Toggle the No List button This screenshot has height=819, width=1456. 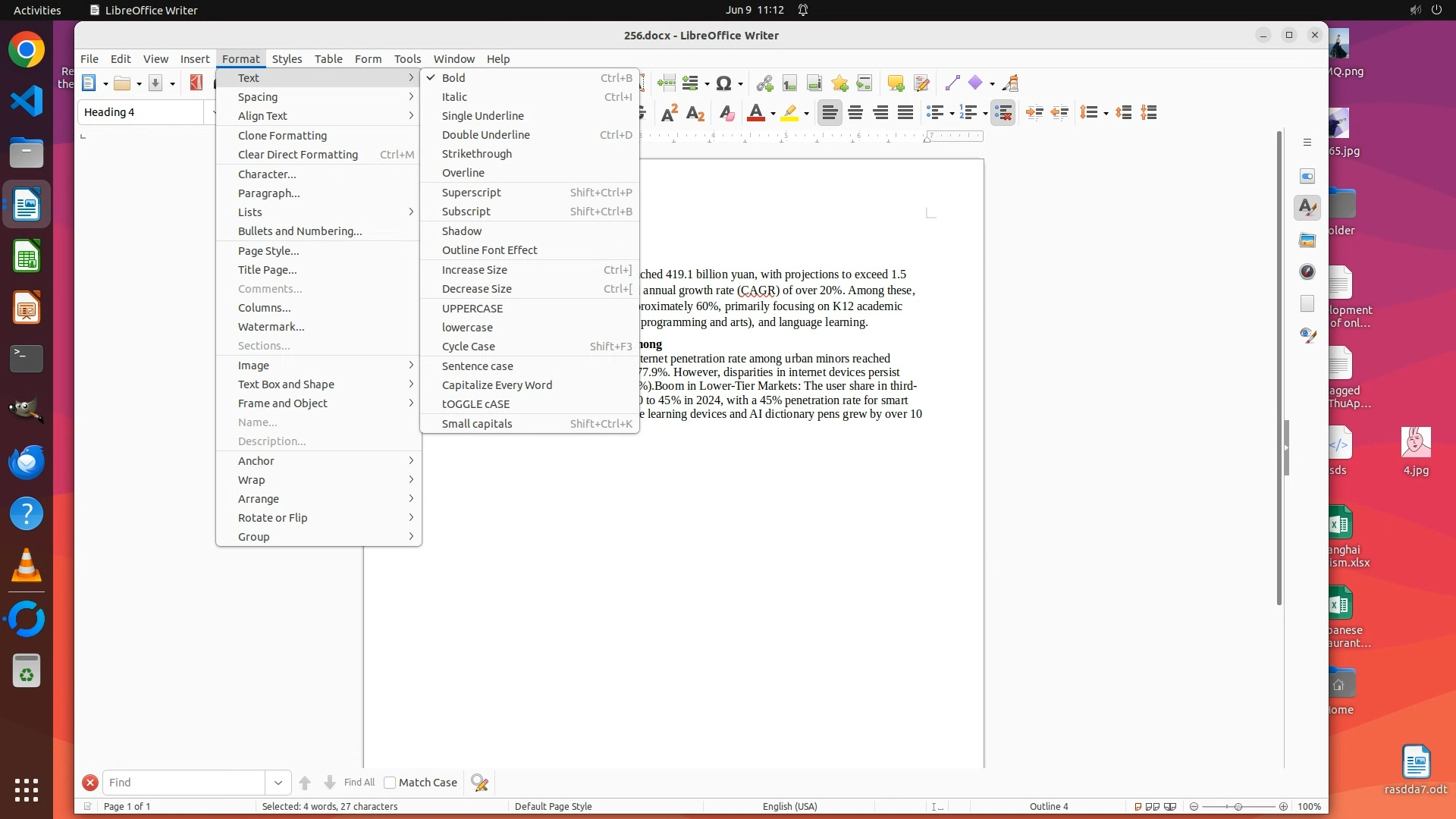point(1003,113)
